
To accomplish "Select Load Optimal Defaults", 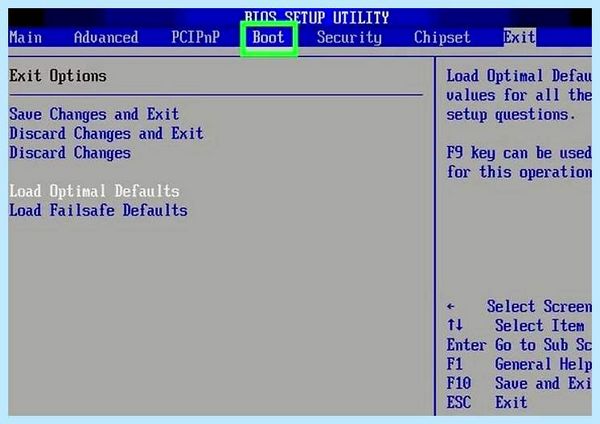I will pyautogui.click(x=94, y=191).
